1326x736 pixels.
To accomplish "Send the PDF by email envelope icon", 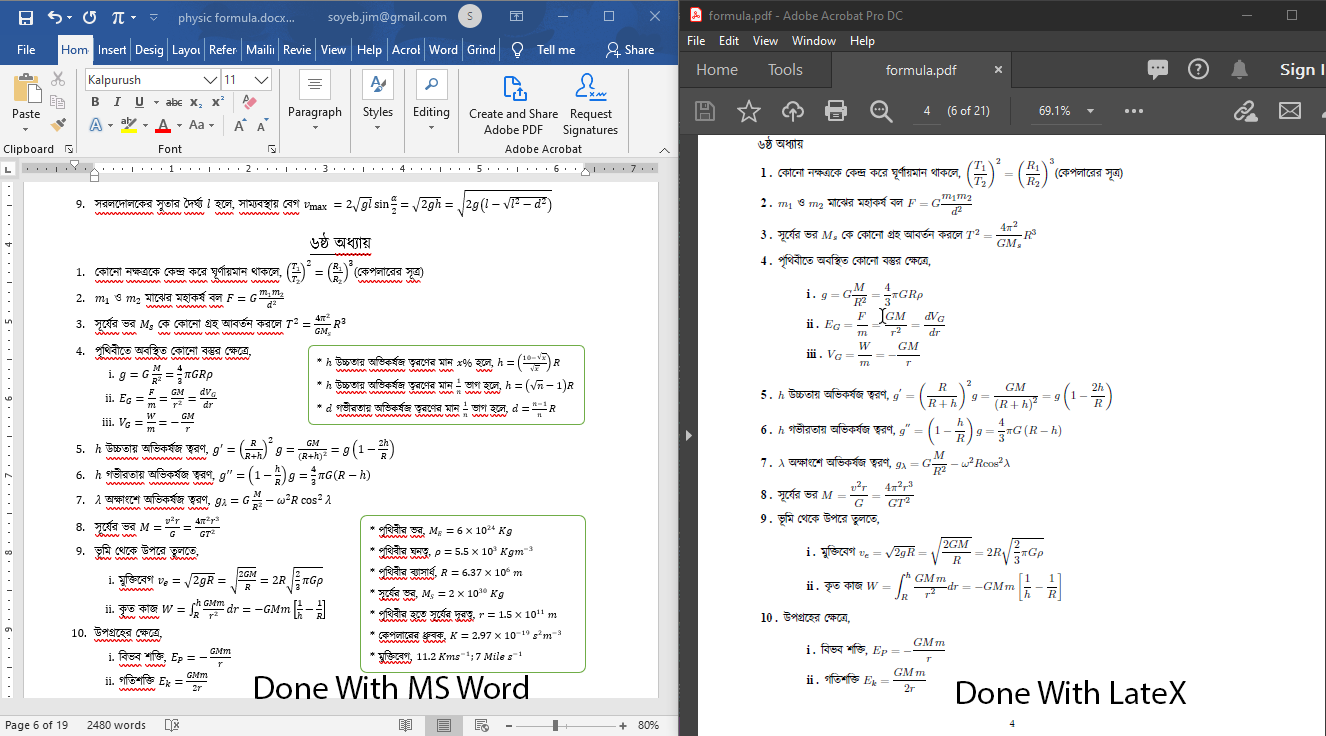I will [x=1290, y=111].
